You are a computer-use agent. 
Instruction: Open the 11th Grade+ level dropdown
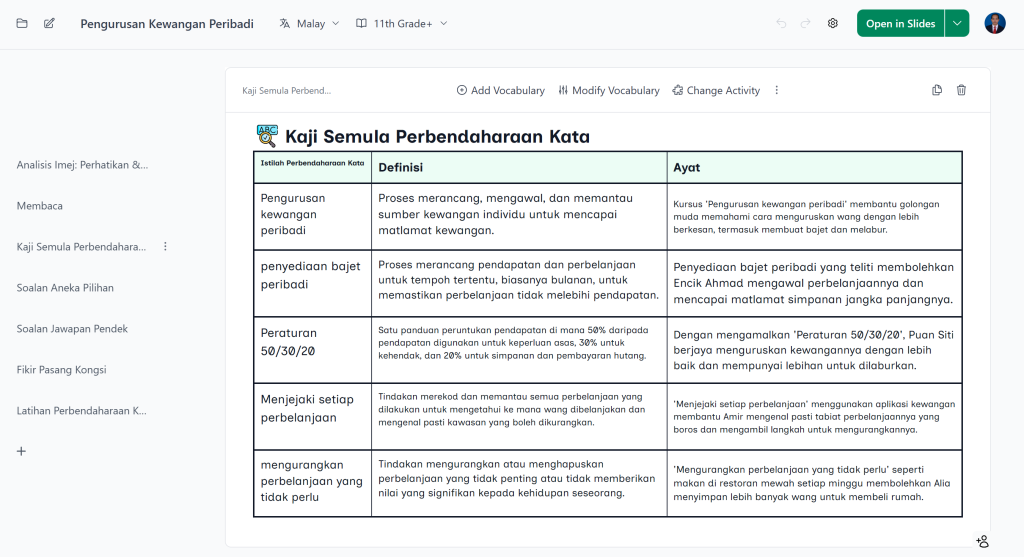click(x=402, y=24)
